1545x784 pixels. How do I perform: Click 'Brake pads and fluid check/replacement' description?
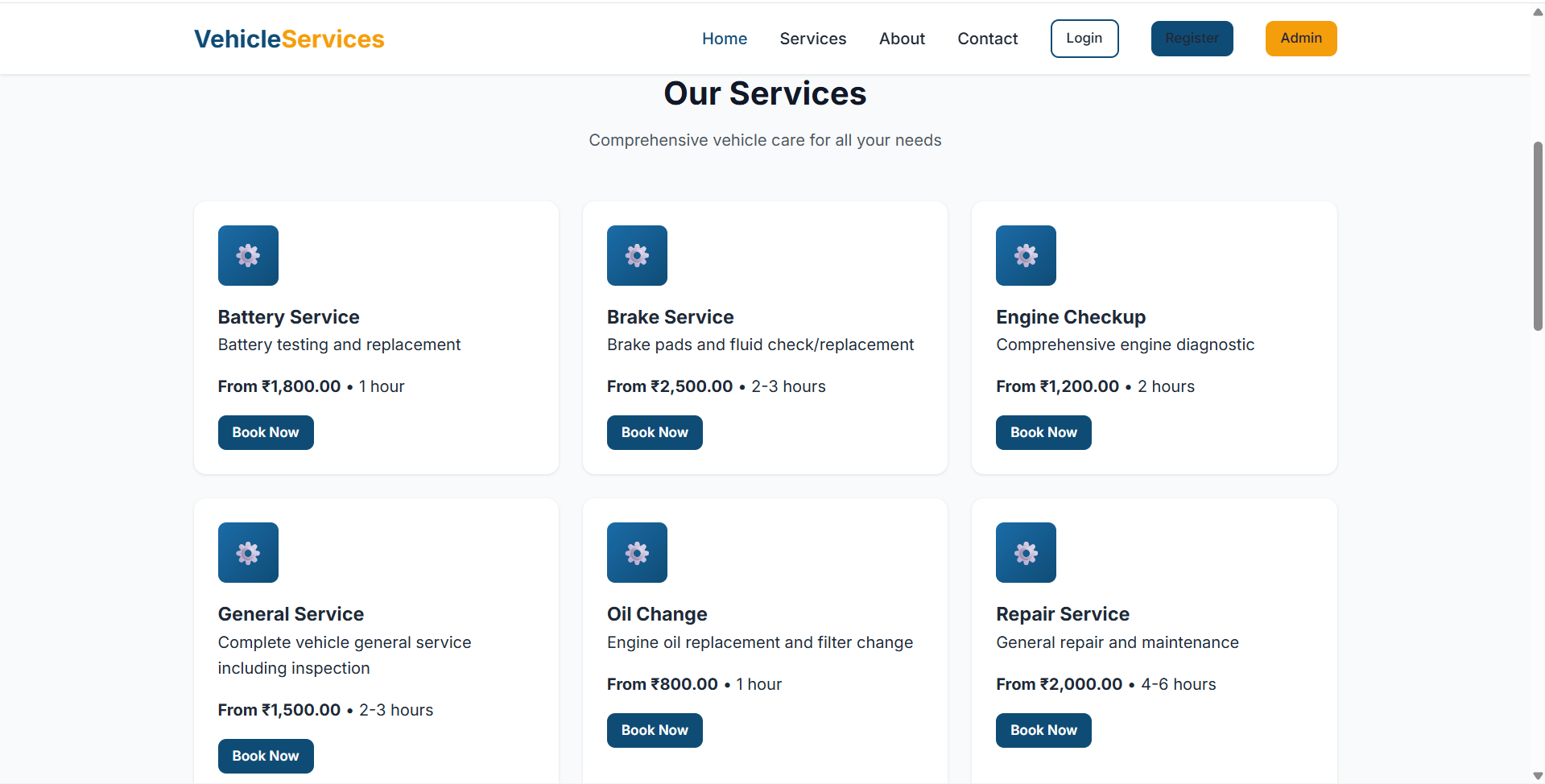(760, 345)
